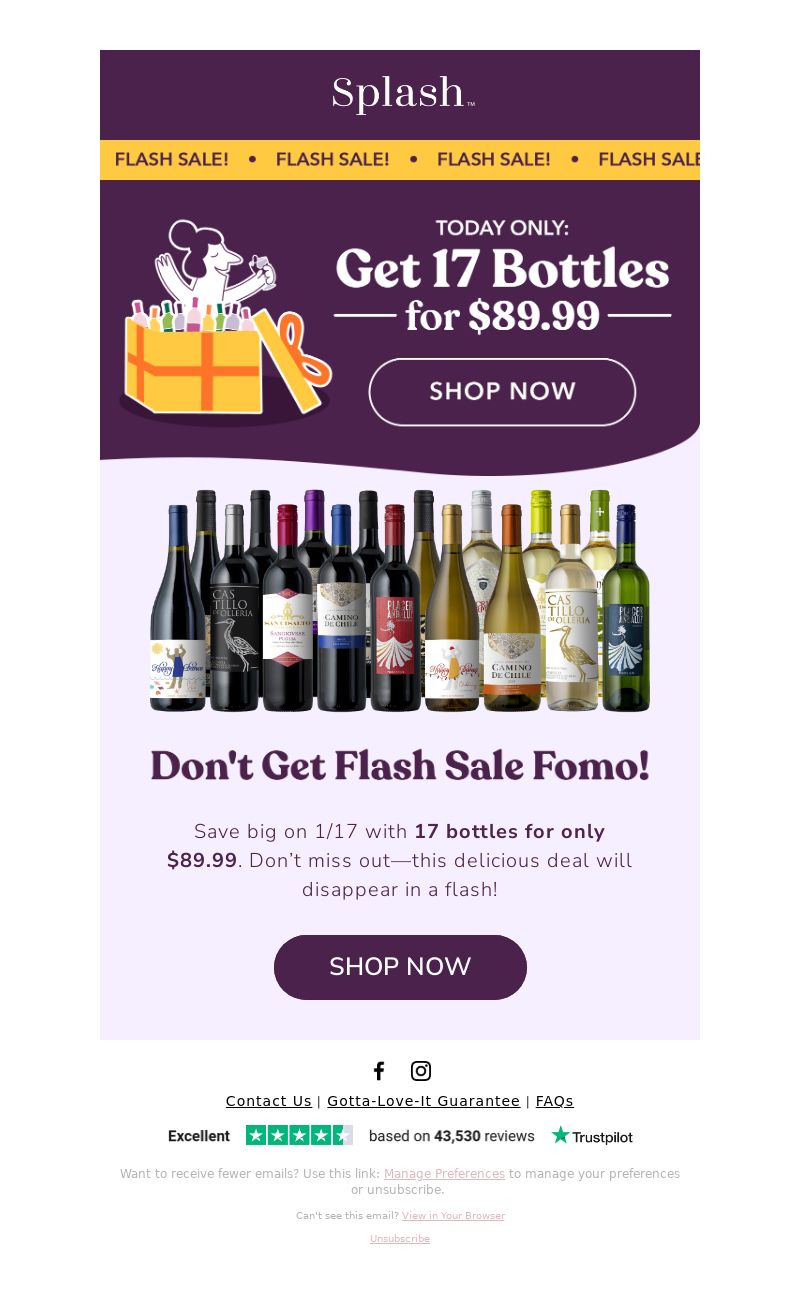Viewport: 800px width, 1293px height.
Task: Click the outlined SHOP NOW banner button
Action: tap(502, 392)
